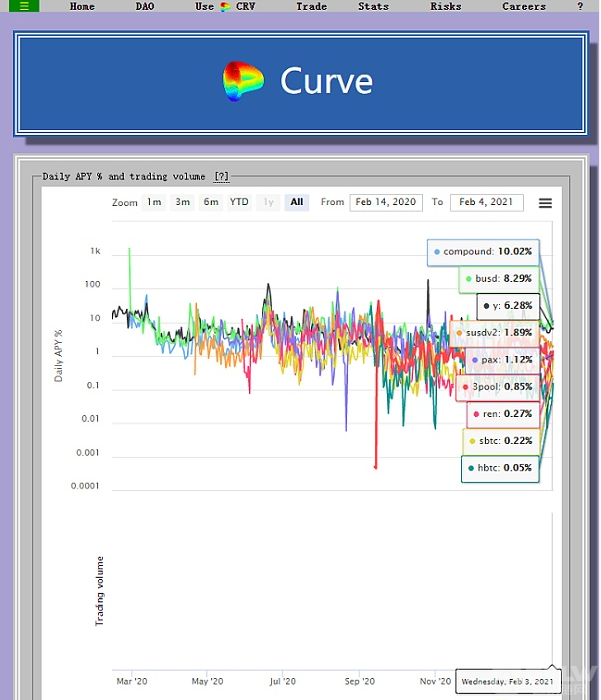
Task: Click the CRV token icon in navigation
Action: (x=225, y=6)
